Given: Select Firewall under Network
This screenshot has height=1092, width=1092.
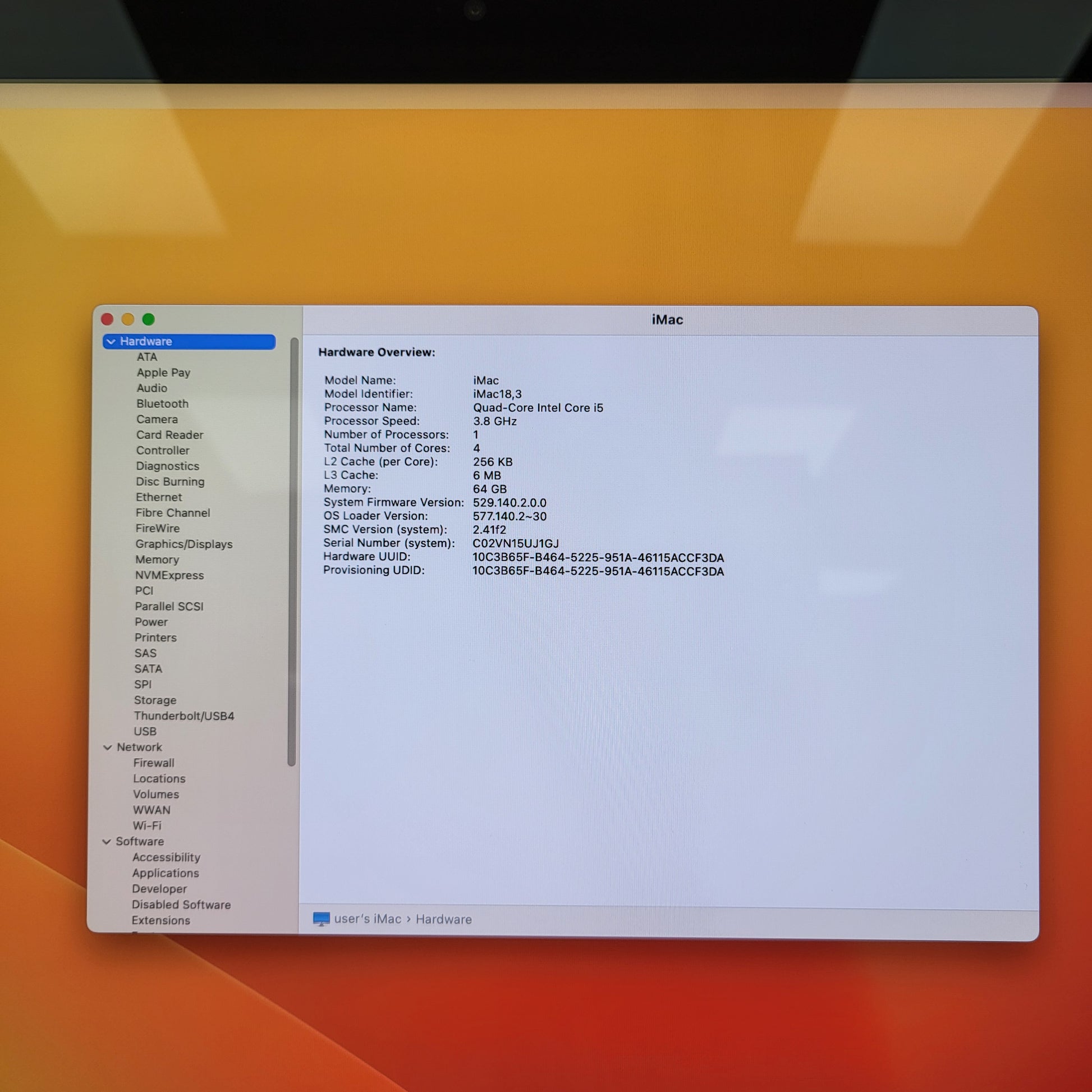Looking at the screenshot, I should 153,763.
